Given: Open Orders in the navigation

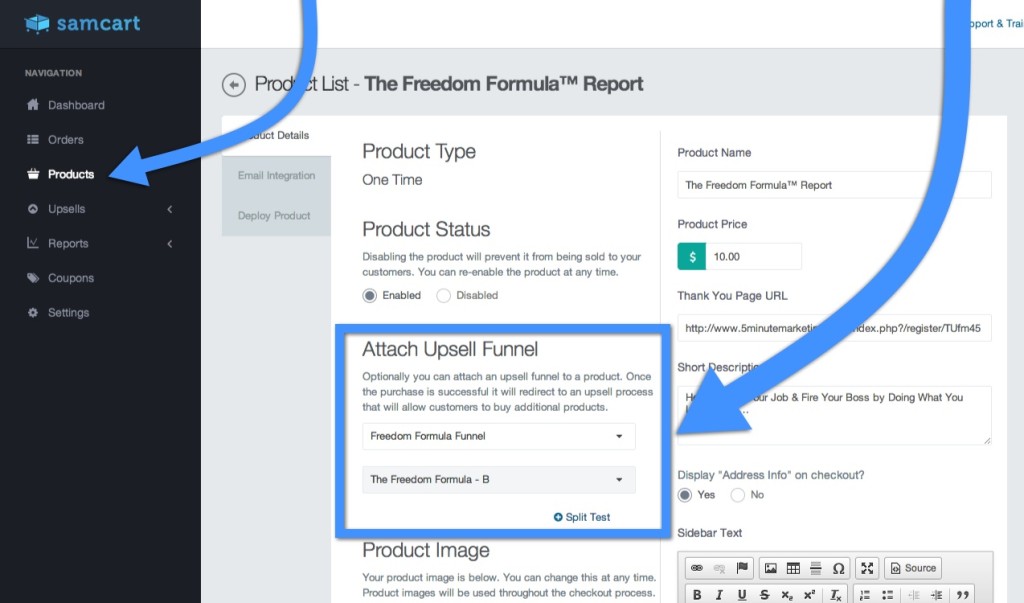Looking at the screenshot, I should pos(65,140).
